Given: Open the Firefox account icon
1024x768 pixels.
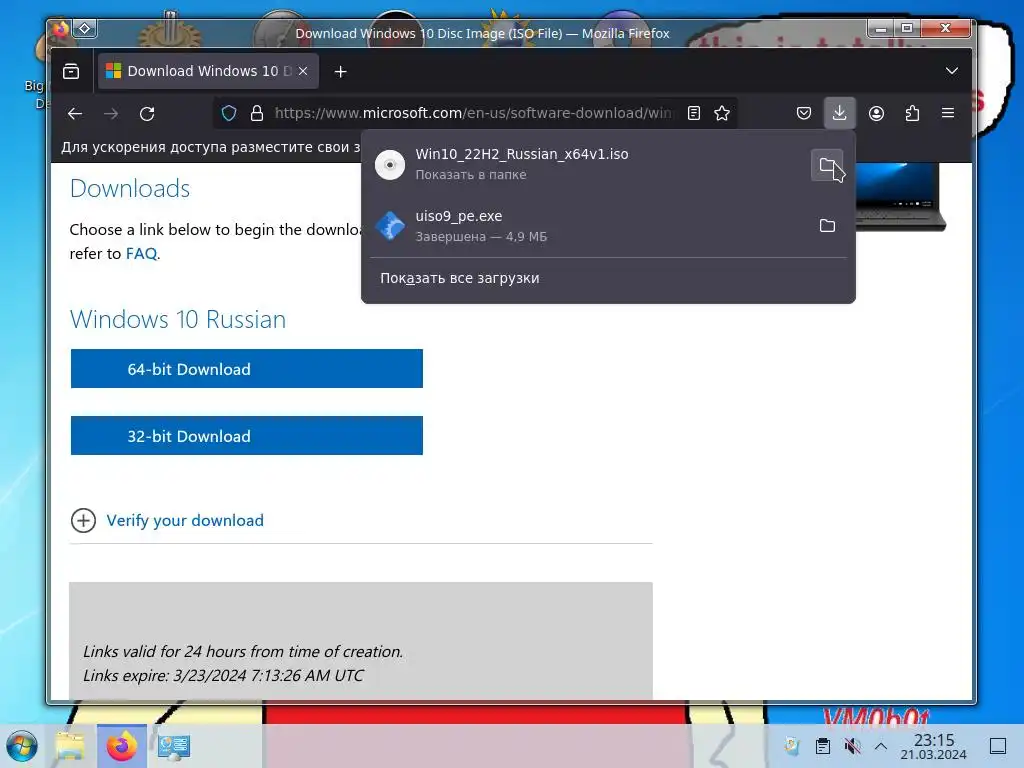Looking at the screenshot, I should point(876,114).
